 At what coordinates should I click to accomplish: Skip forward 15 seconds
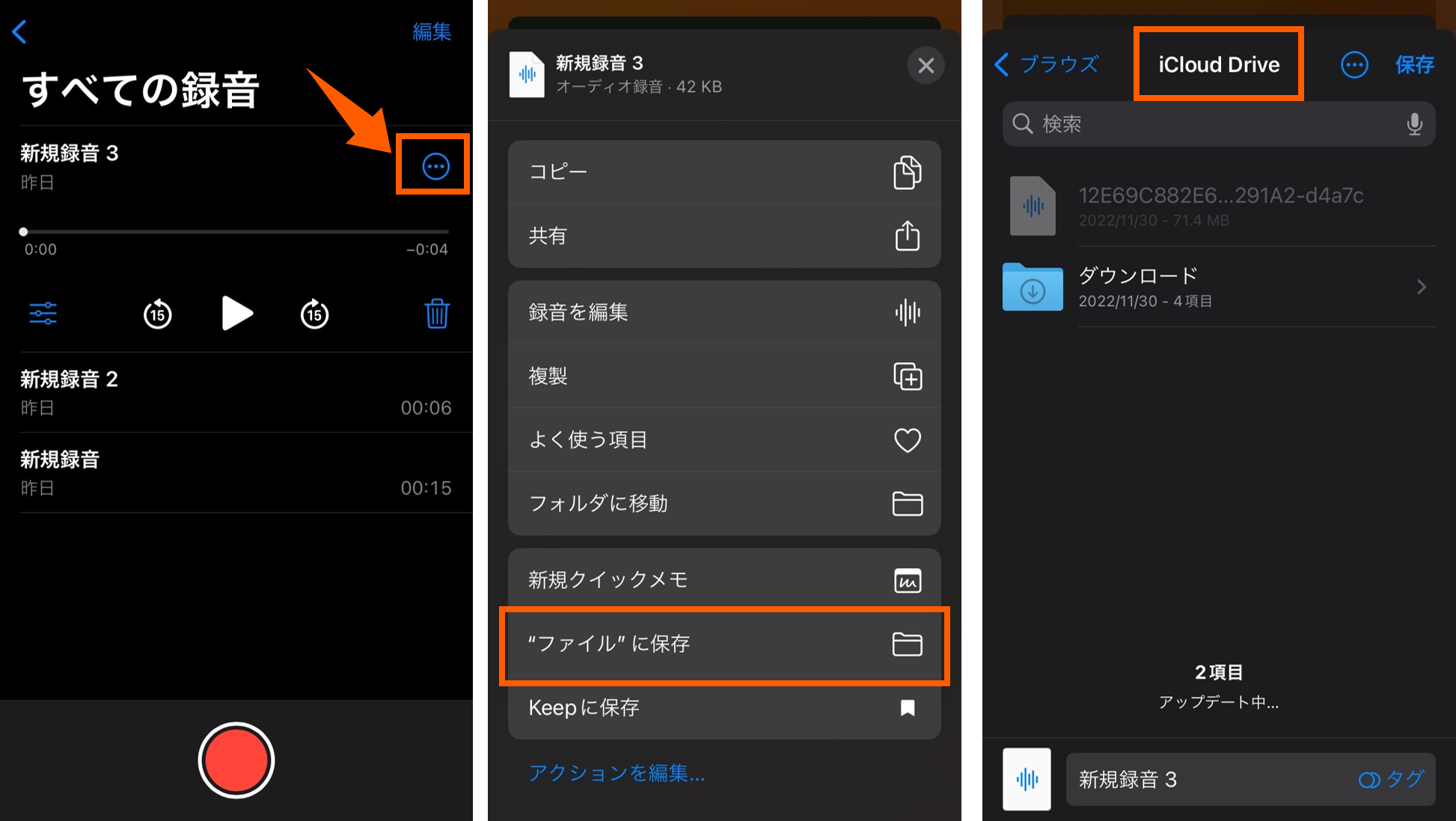point(314,314)
